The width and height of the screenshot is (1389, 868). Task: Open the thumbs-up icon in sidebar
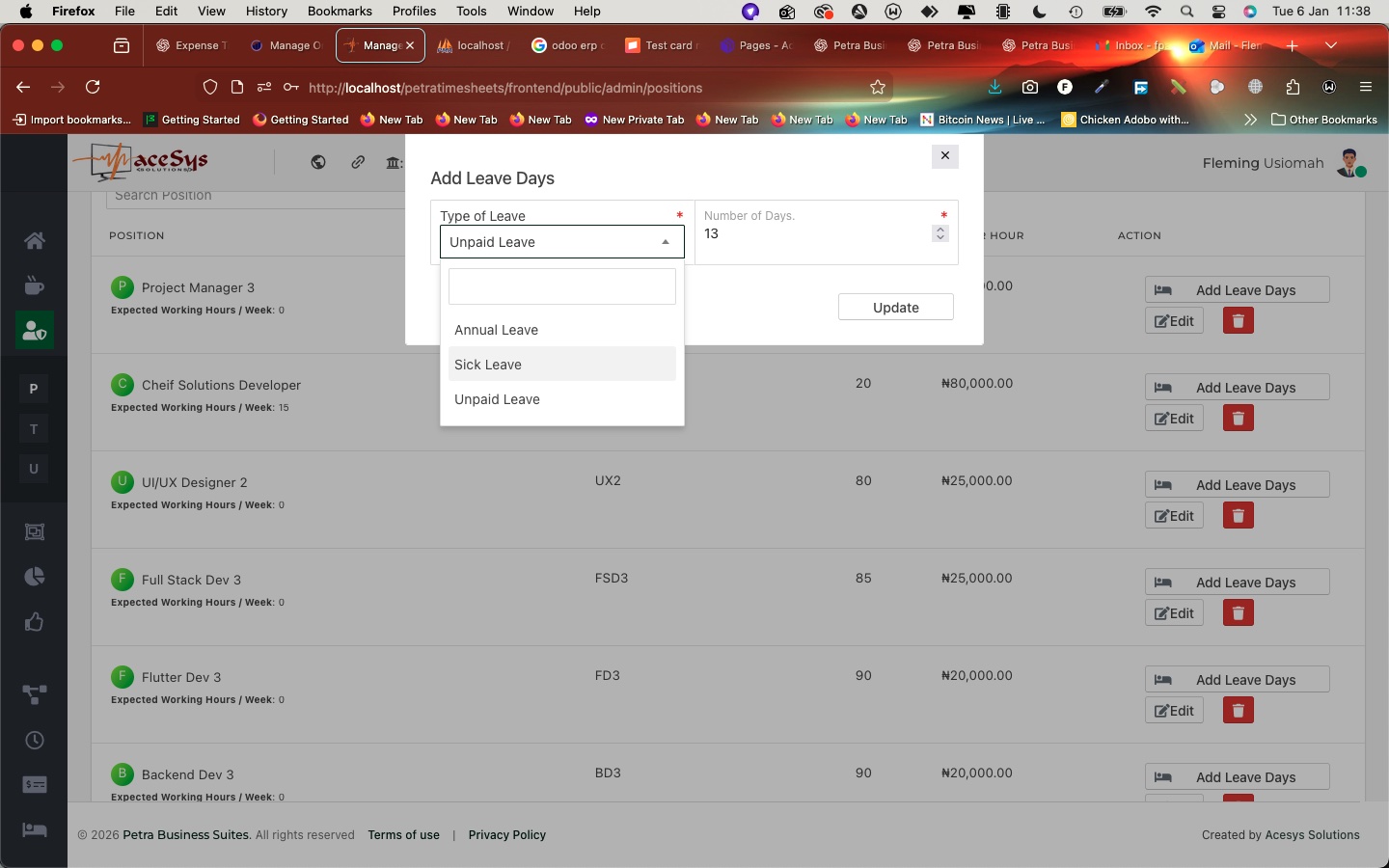tap(35, 622)
